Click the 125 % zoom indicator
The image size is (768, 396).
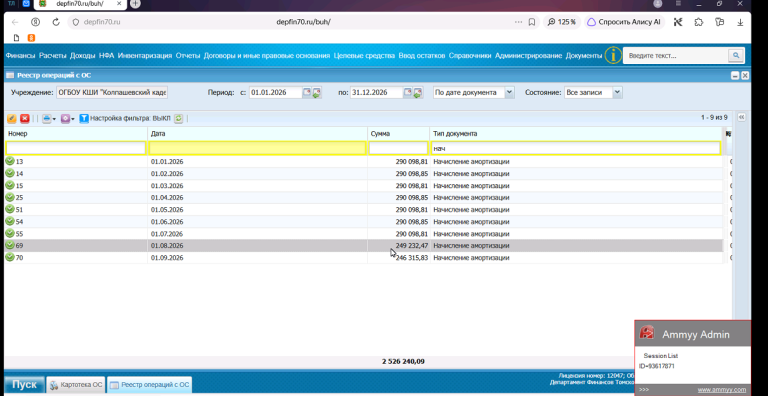coord(561,22)
